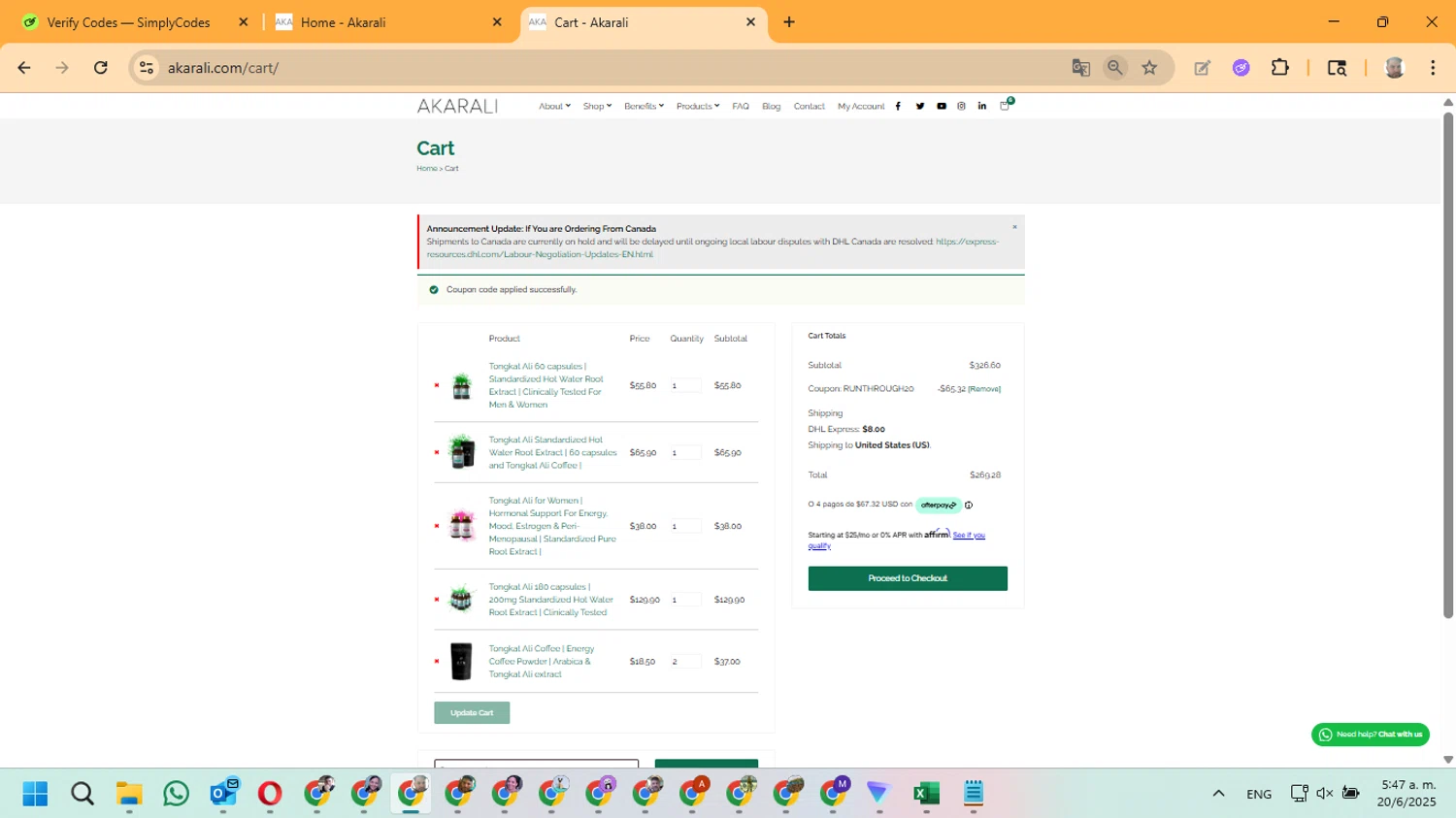Viewport: 1456px width, 818px height.
Task: Open a new browser tab
Action: click(789, 22)
